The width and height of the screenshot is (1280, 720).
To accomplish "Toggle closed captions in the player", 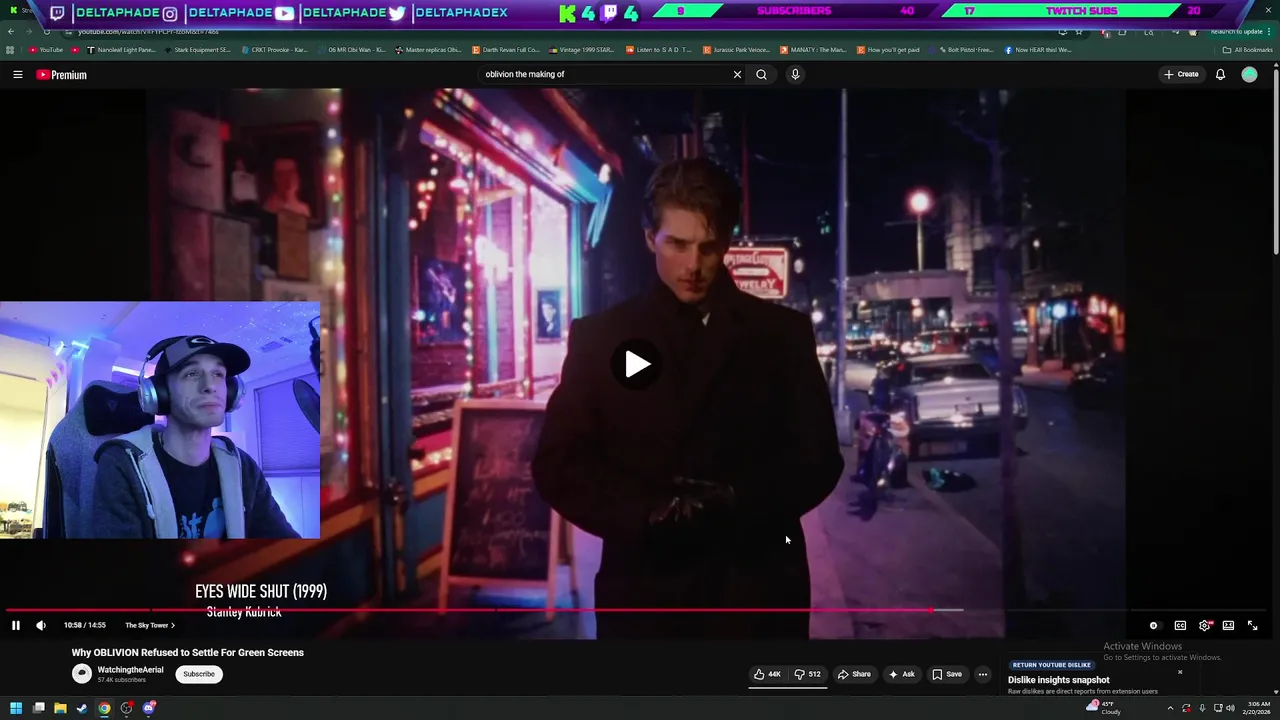I will pos(1180,625).
